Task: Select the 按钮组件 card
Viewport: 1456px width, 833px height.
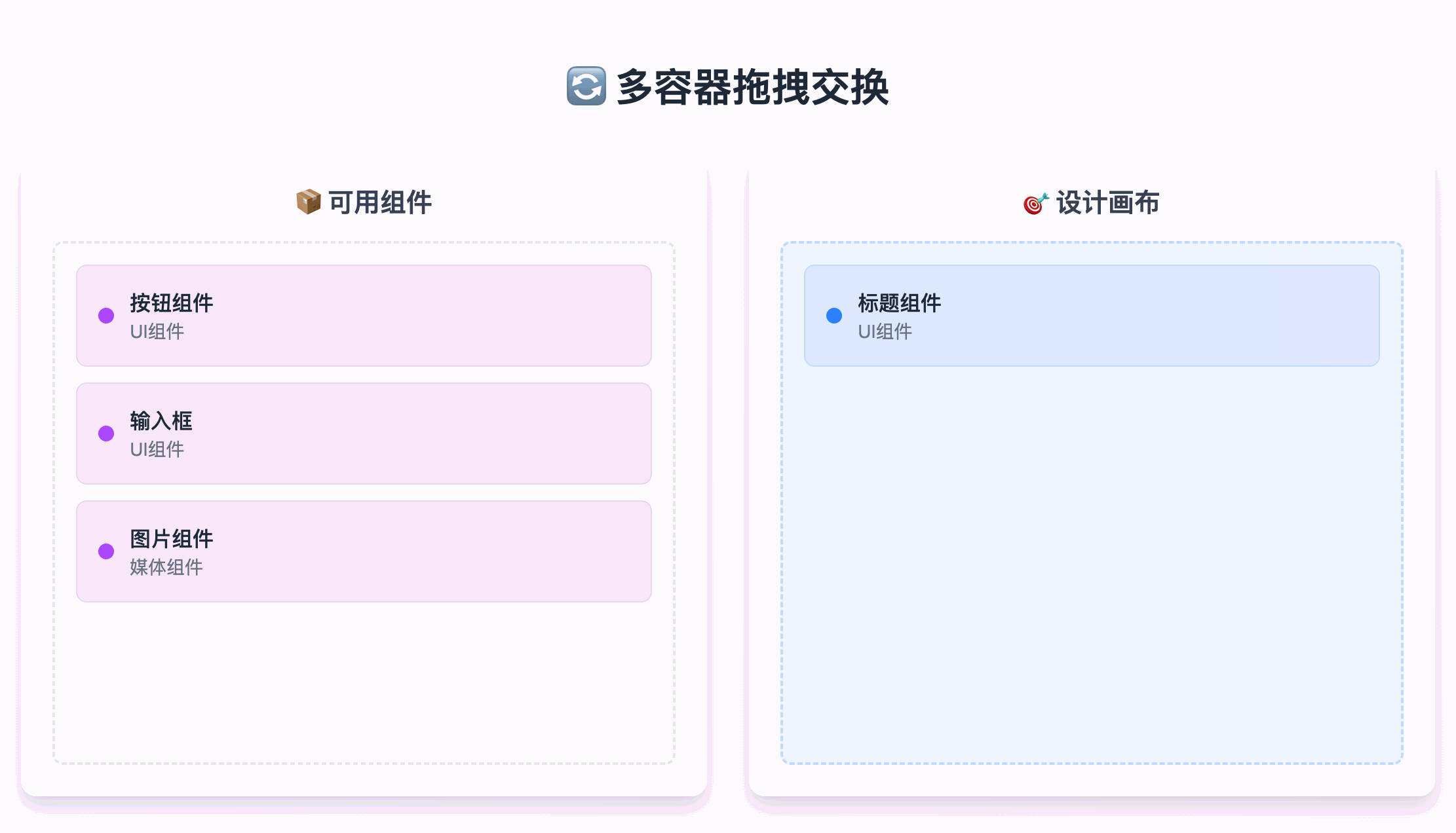Action: [x=364, y=316]
